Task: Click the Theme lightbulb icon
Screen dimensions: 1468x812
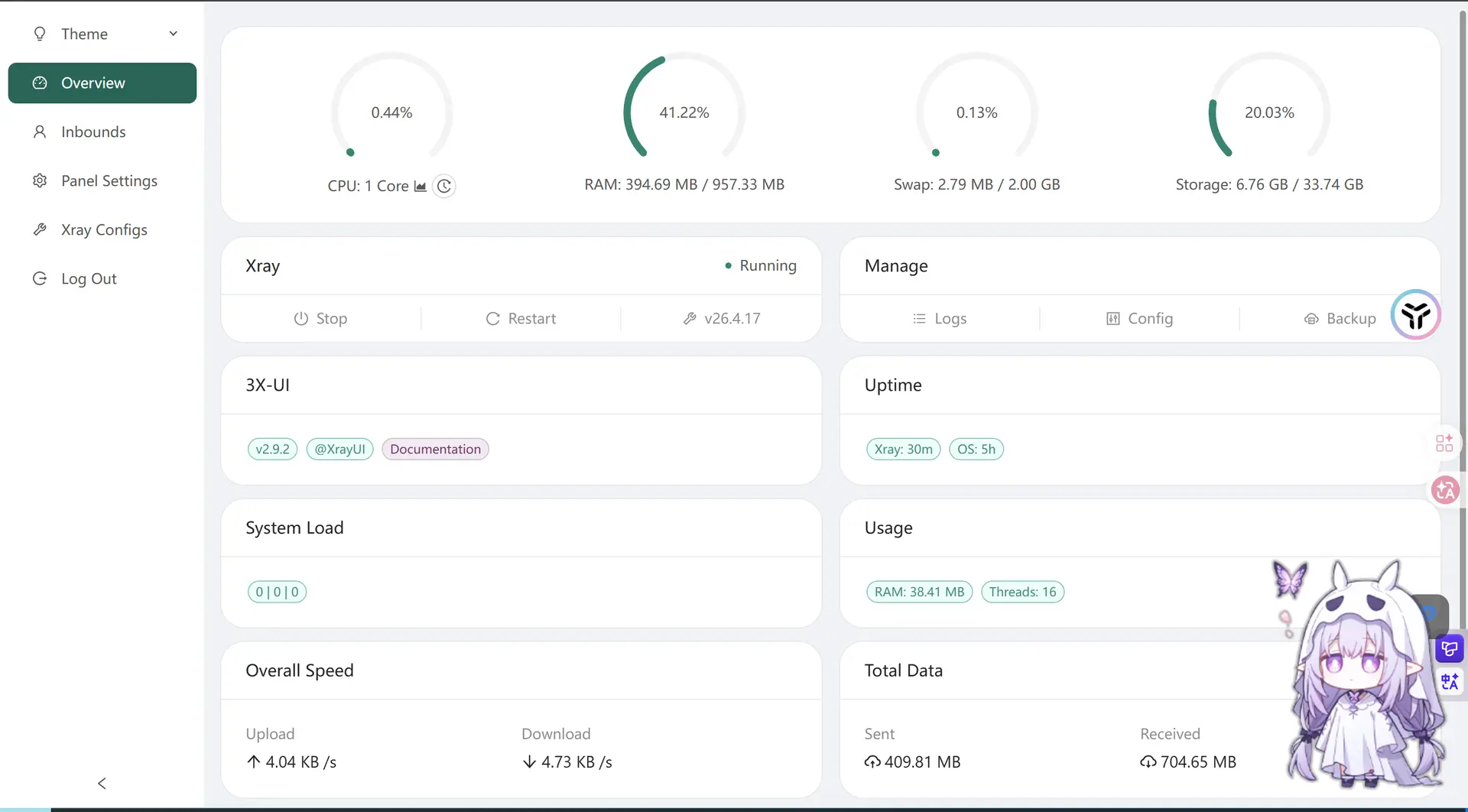Action: [40, 34]
